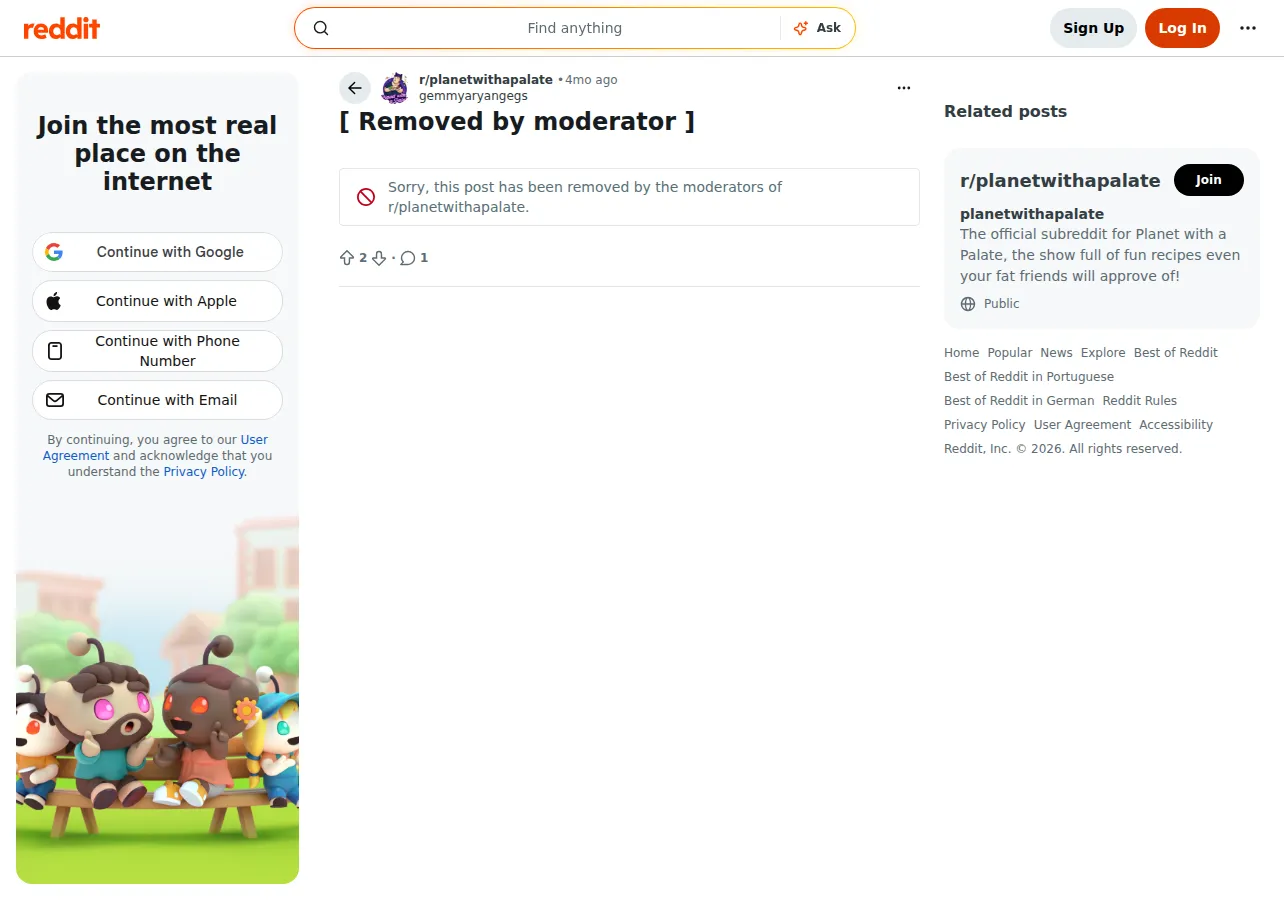Click the Sign Up button
This screenshot has height=900, width=1284.
pos(1093,28)
